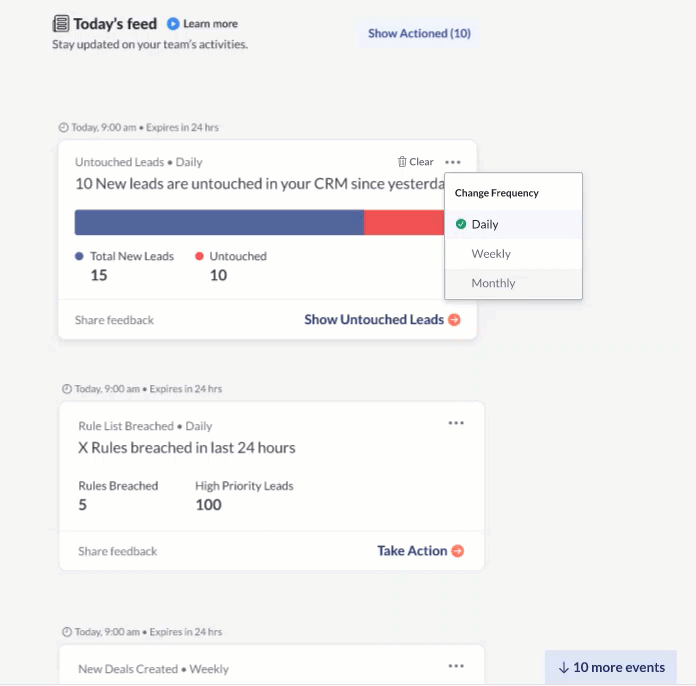696x686 pixels.
Task: Click the orange arrow on Take Action
Action: click(458, 551)
